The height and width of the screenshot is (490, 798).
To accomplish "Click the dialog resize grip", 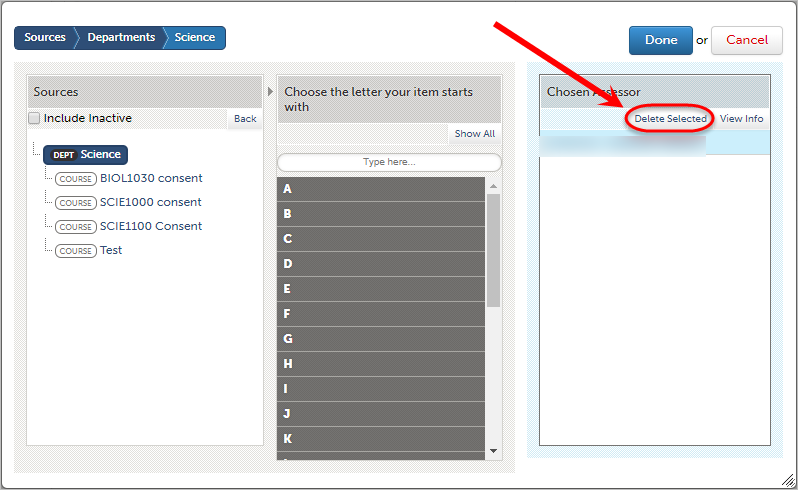I will pos(788,479).
